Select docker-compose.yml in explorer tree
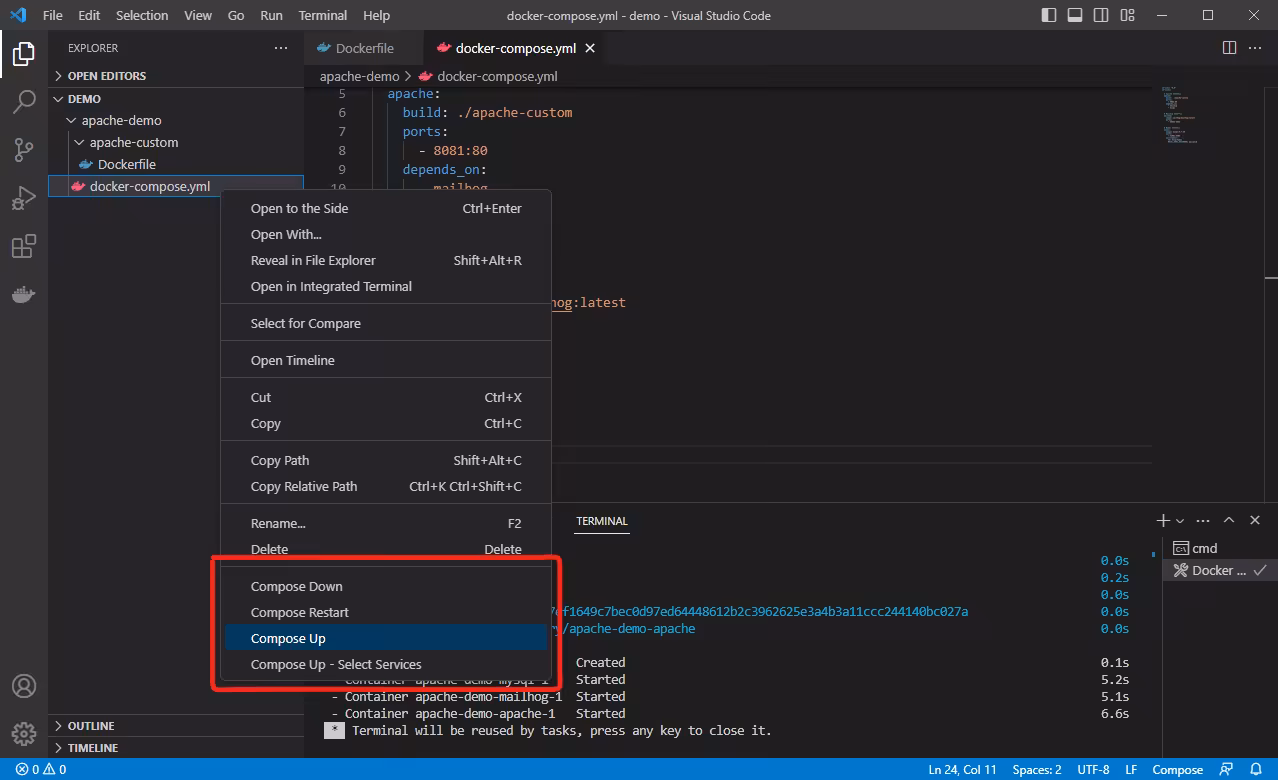This screenshot has width=1278, height=780. pyautogui.click(x=176, y=186)
